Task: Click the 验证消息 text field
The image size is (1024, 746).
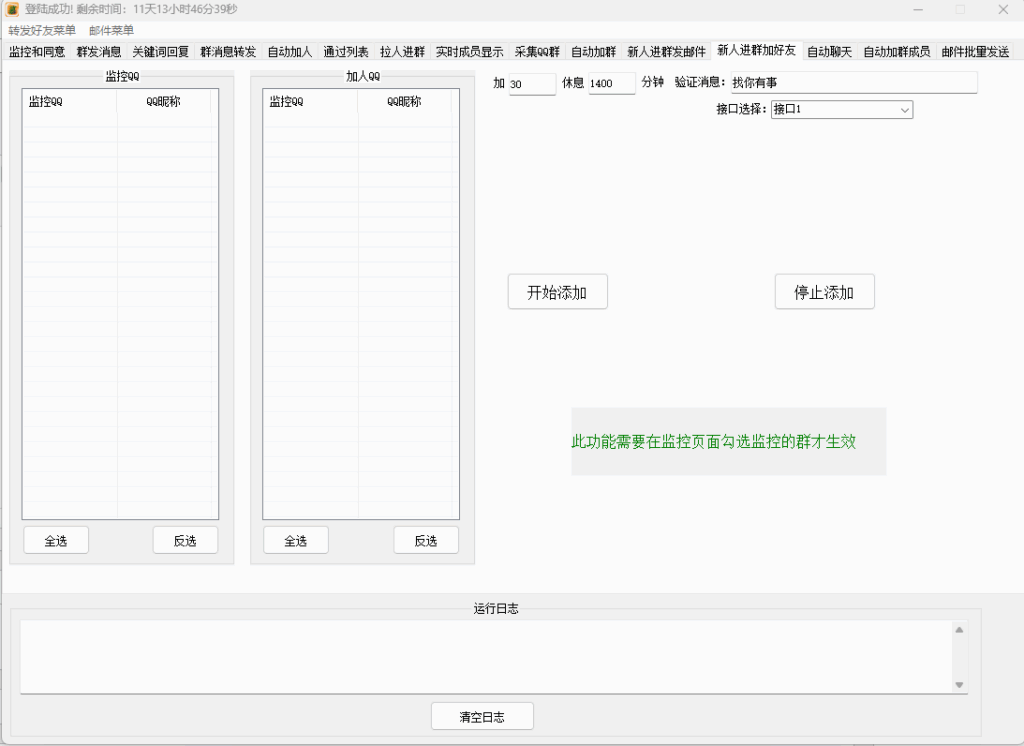Action: 854,82
